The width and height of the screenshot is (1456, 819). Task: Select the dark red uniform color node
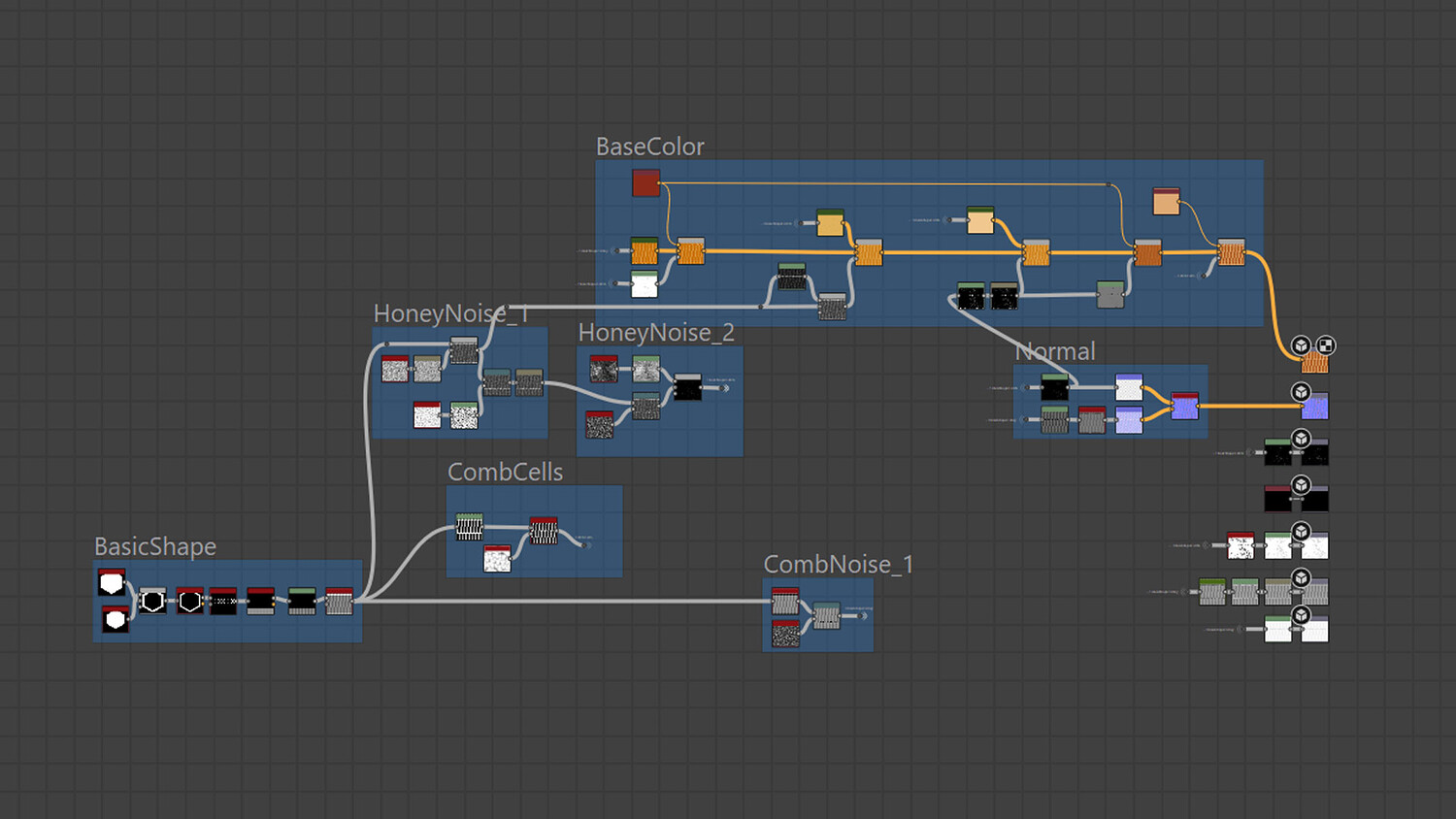[x=646, y=182]
